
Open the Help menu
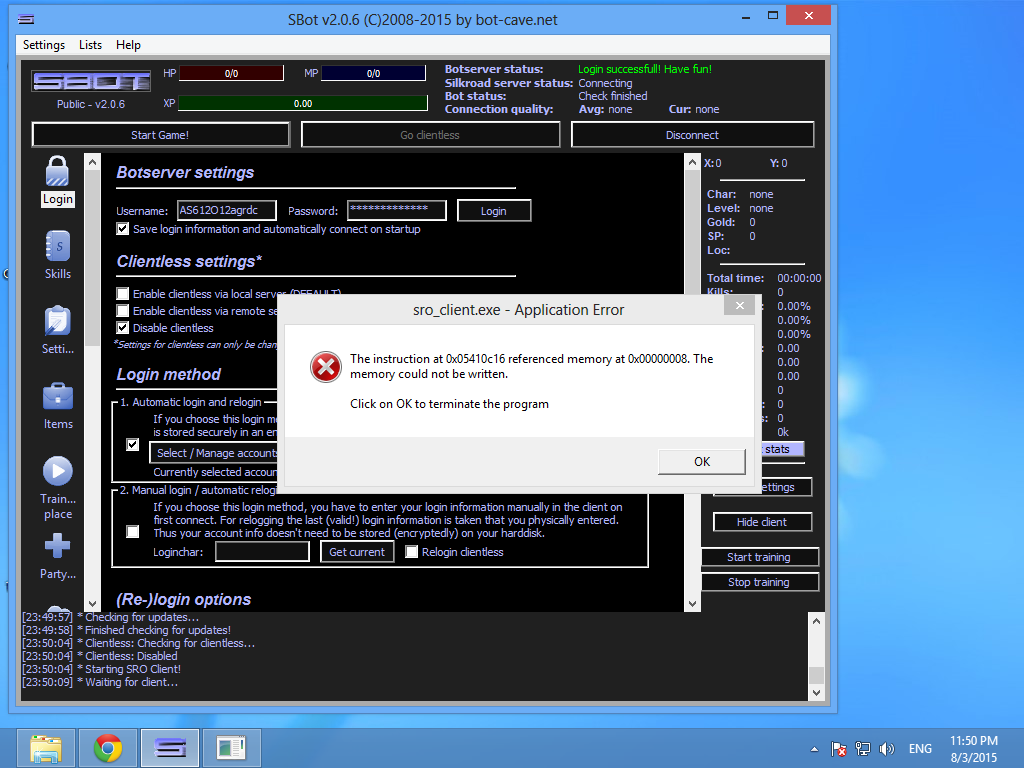(128, 45)
